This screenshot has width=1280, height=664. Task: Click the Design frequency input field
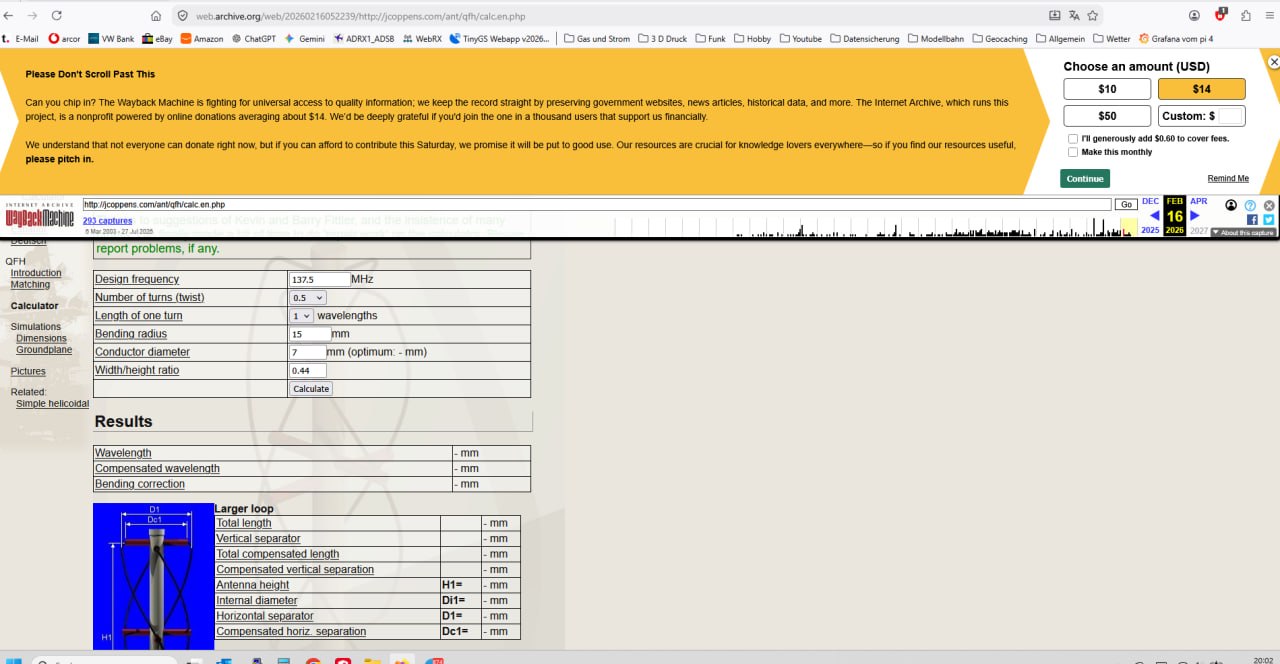[x=320, y=280]
